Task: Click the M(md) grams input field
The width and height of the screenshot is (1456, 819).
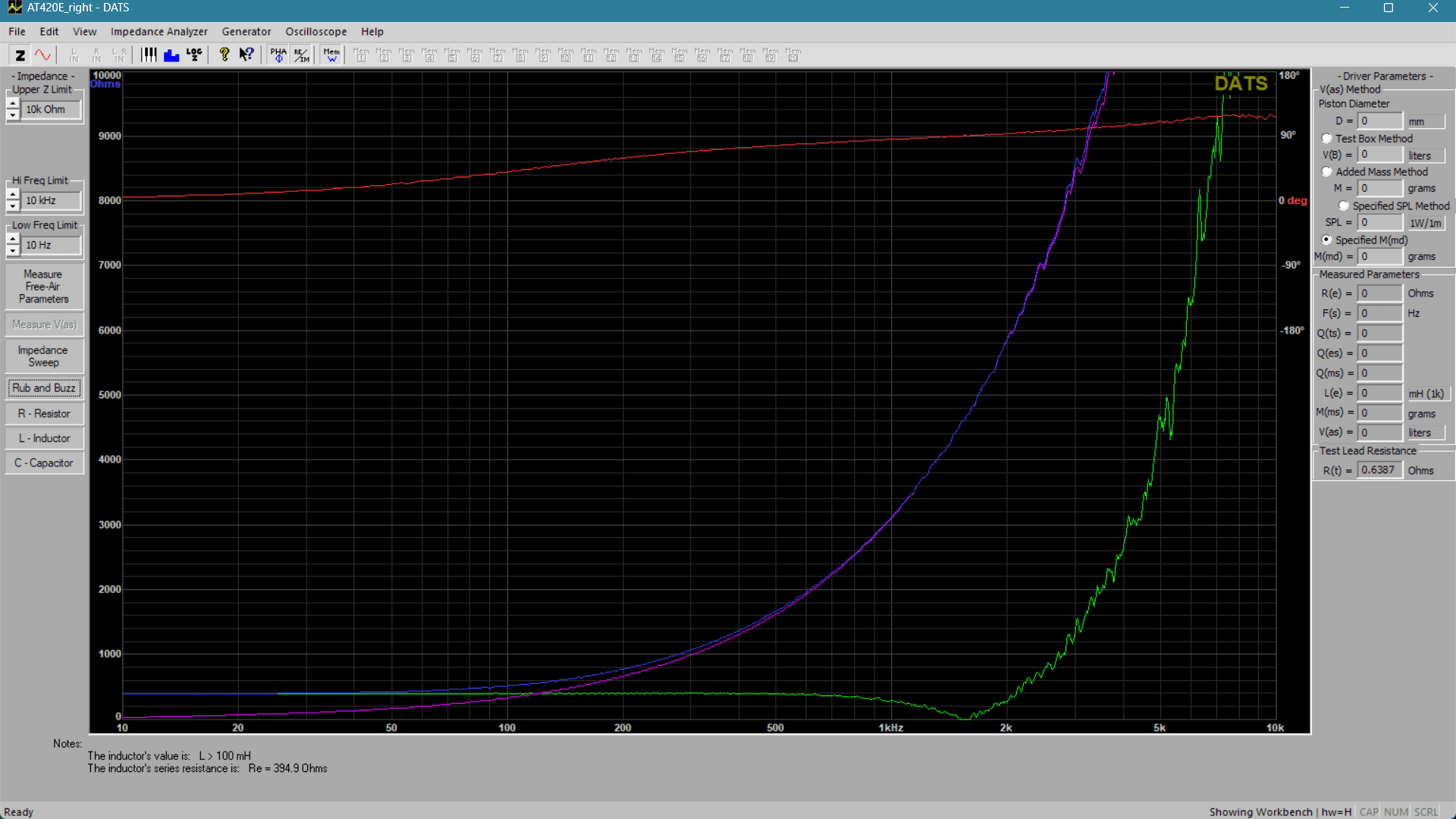Action: (x=1380, y=256)
